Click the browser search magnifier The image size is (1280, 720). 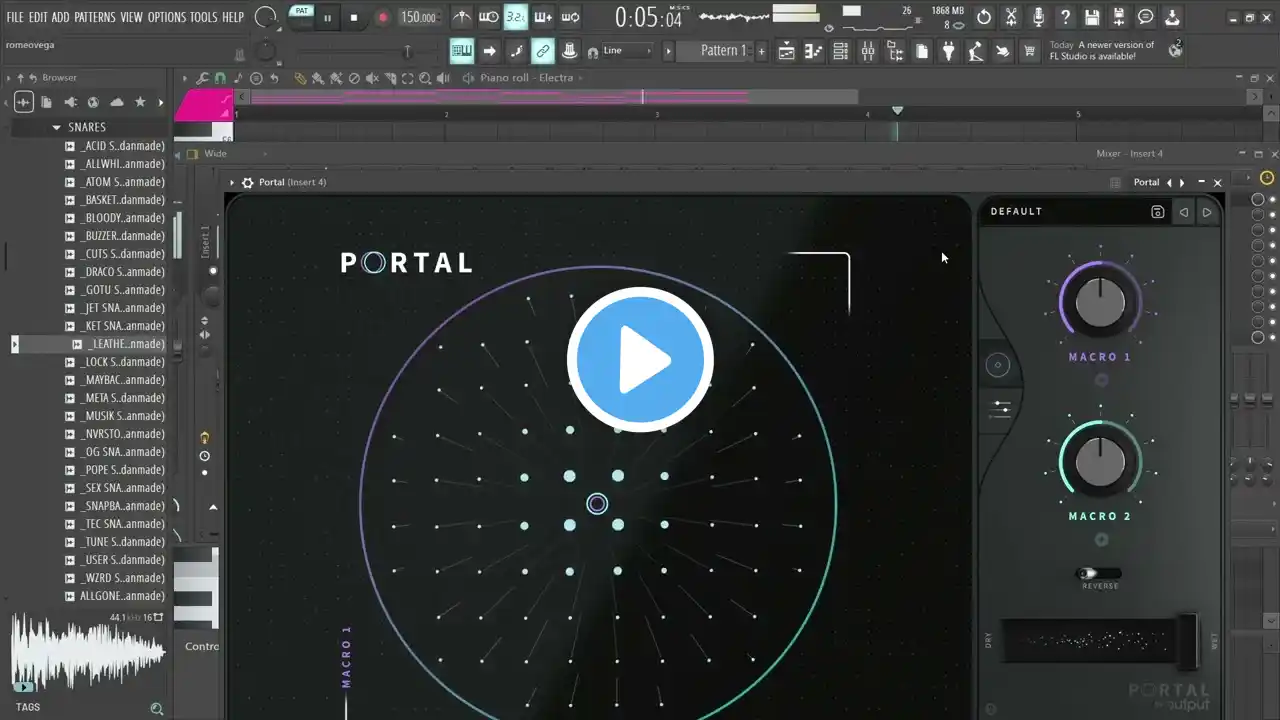[x=157, y=708]
